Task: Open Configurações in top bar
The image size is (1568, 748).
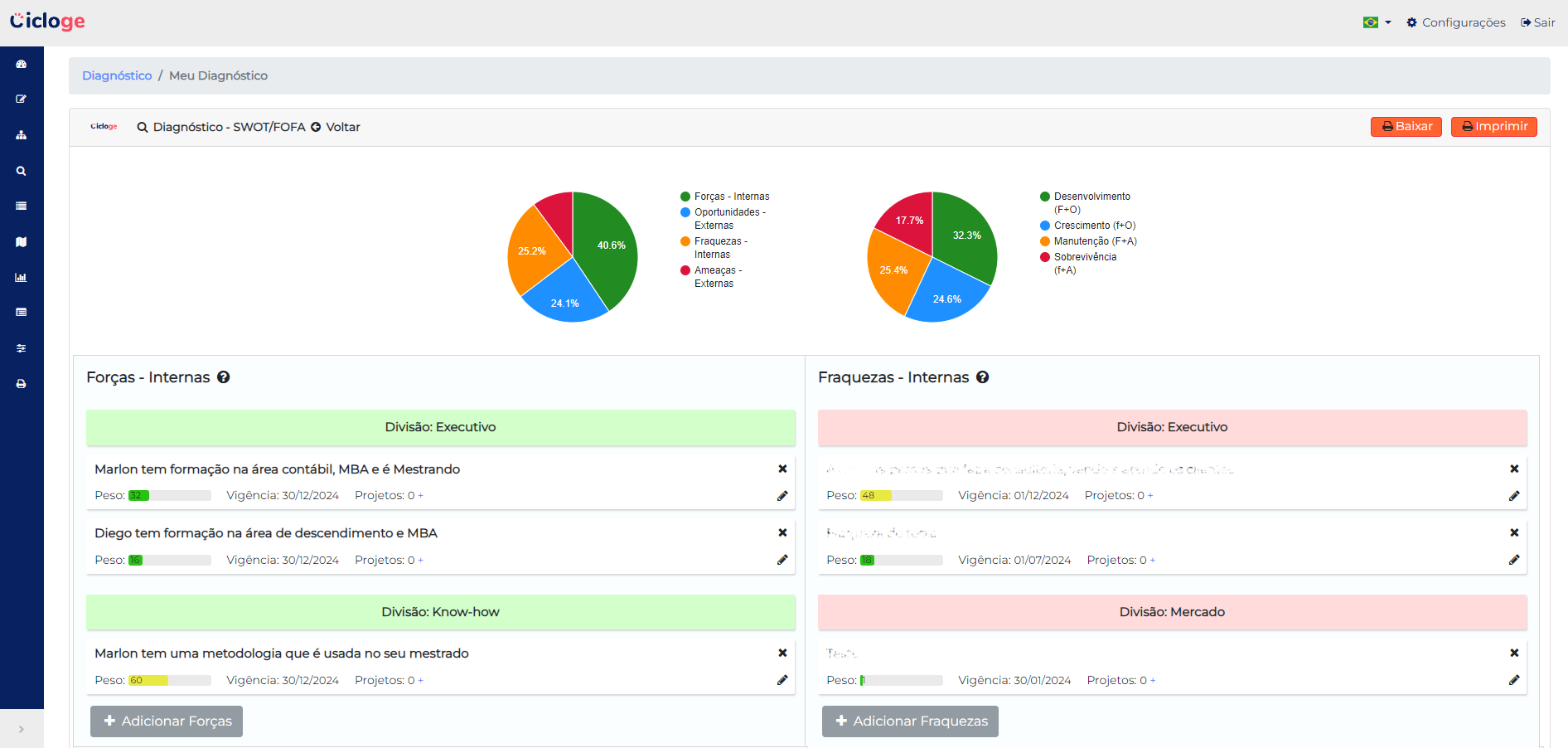Action: [1456, 22]
